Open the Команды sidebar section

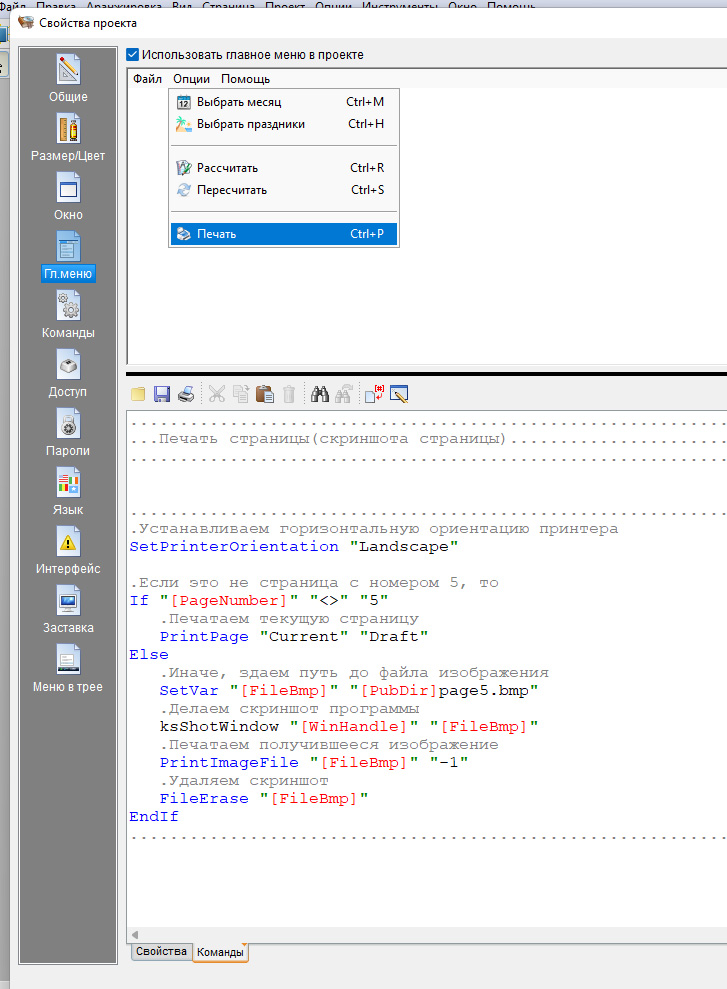[68, 314]
